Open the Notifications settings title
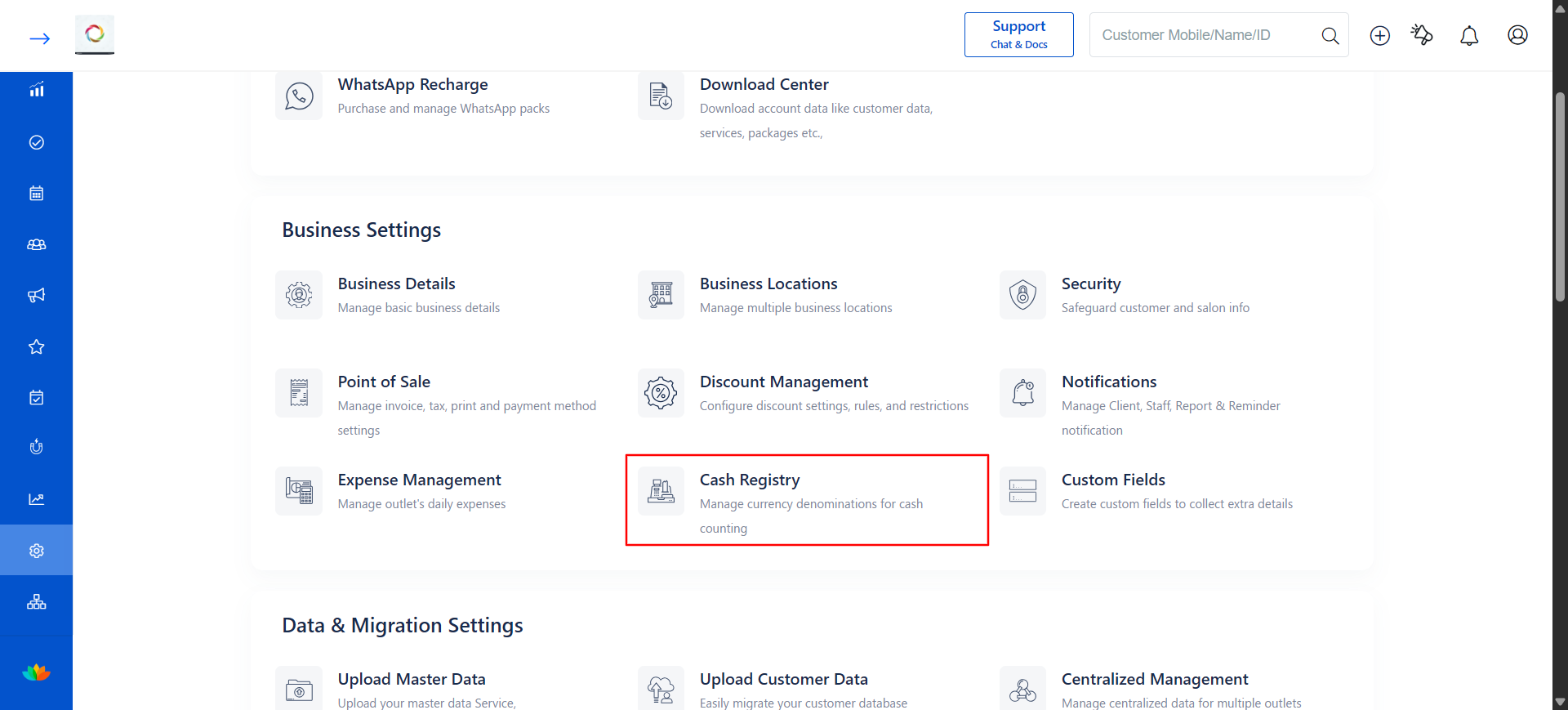Image resolution: width=1568 pixels, height=710 pixels. (x=1109, y=382)
